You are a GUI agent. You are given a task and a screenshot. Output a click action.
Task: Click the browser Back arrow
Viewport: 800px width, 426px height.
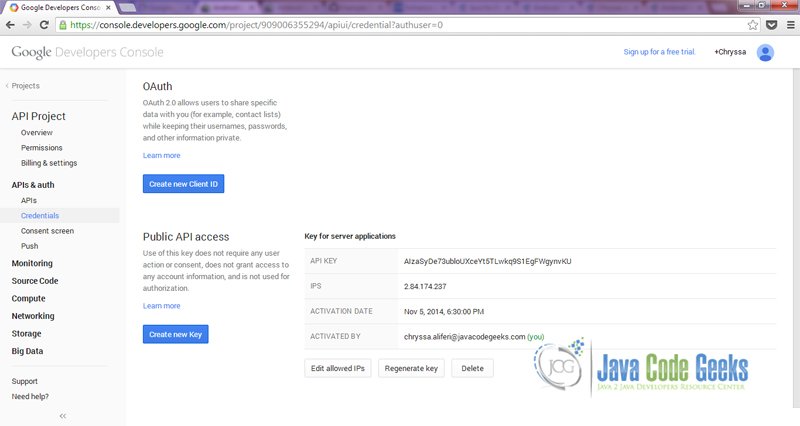[x=10, y=25]
